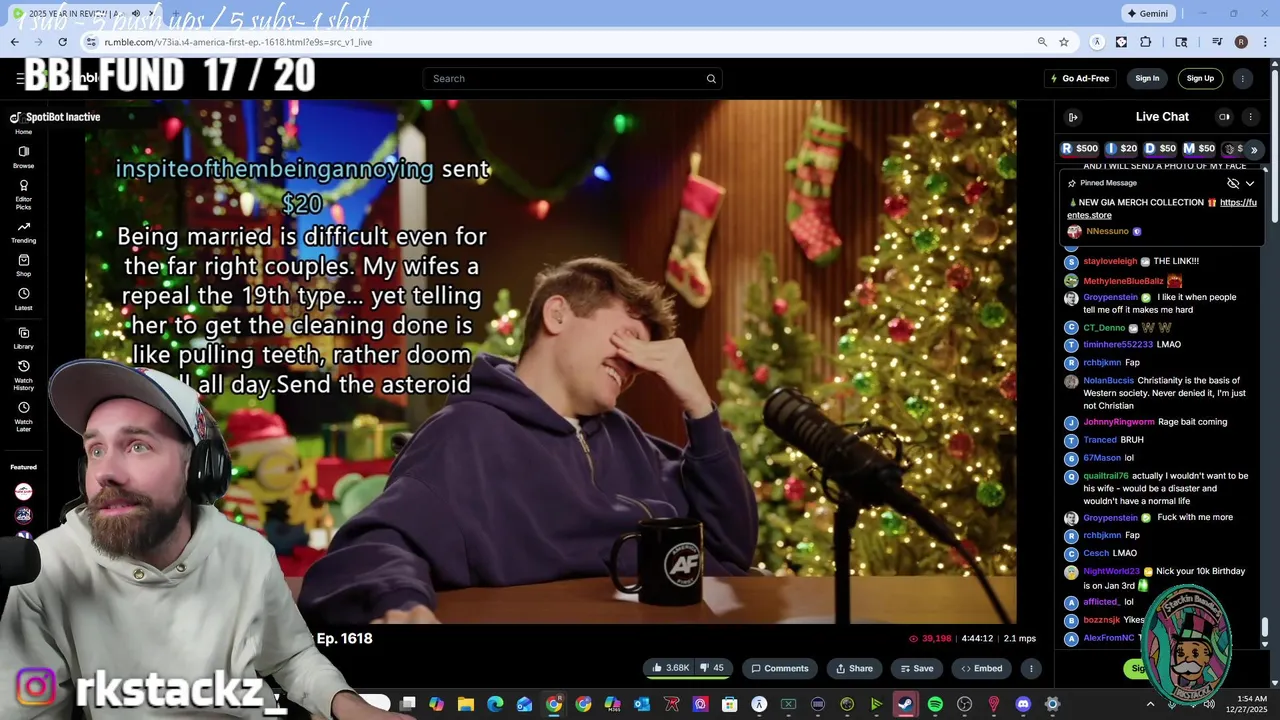The image size is (1280, 720).
Task: Open first featured channel avatar in sidebar
Action: (x=23, y=491)
